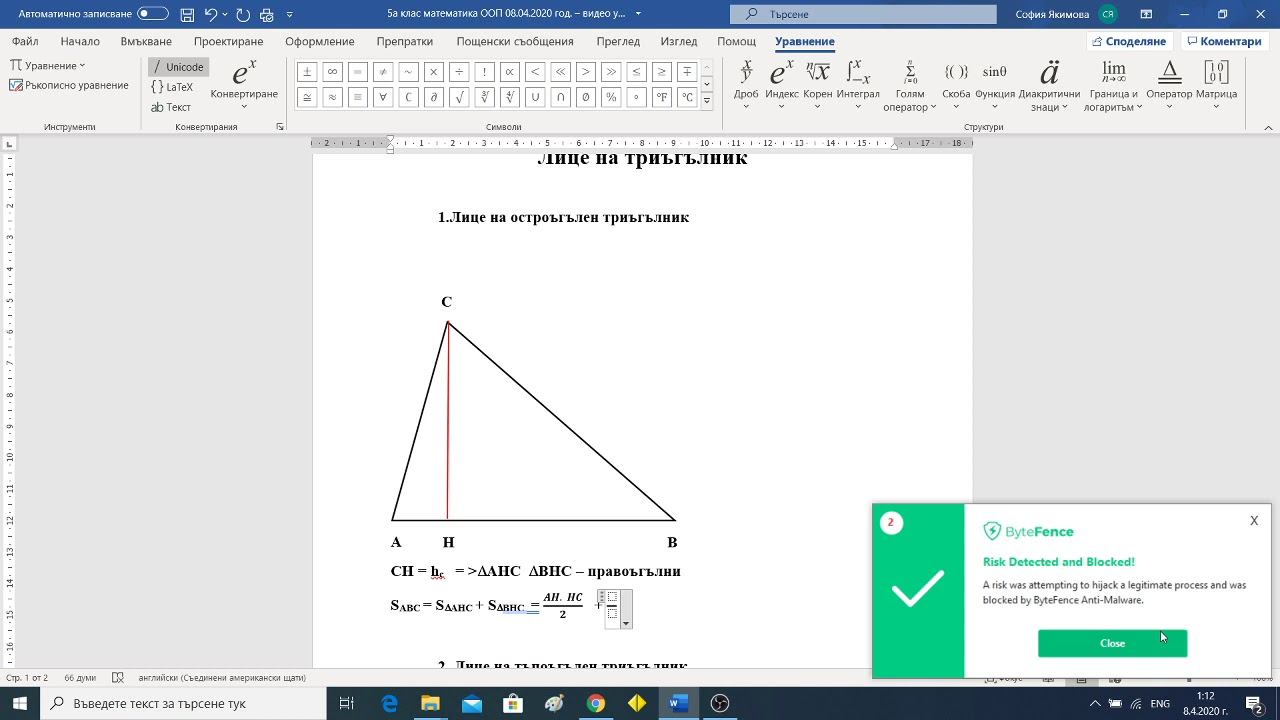The width and height of the screenshot is (1280, 720).
Task: Switch to the Преглед tab
Action: pos(618,42)
